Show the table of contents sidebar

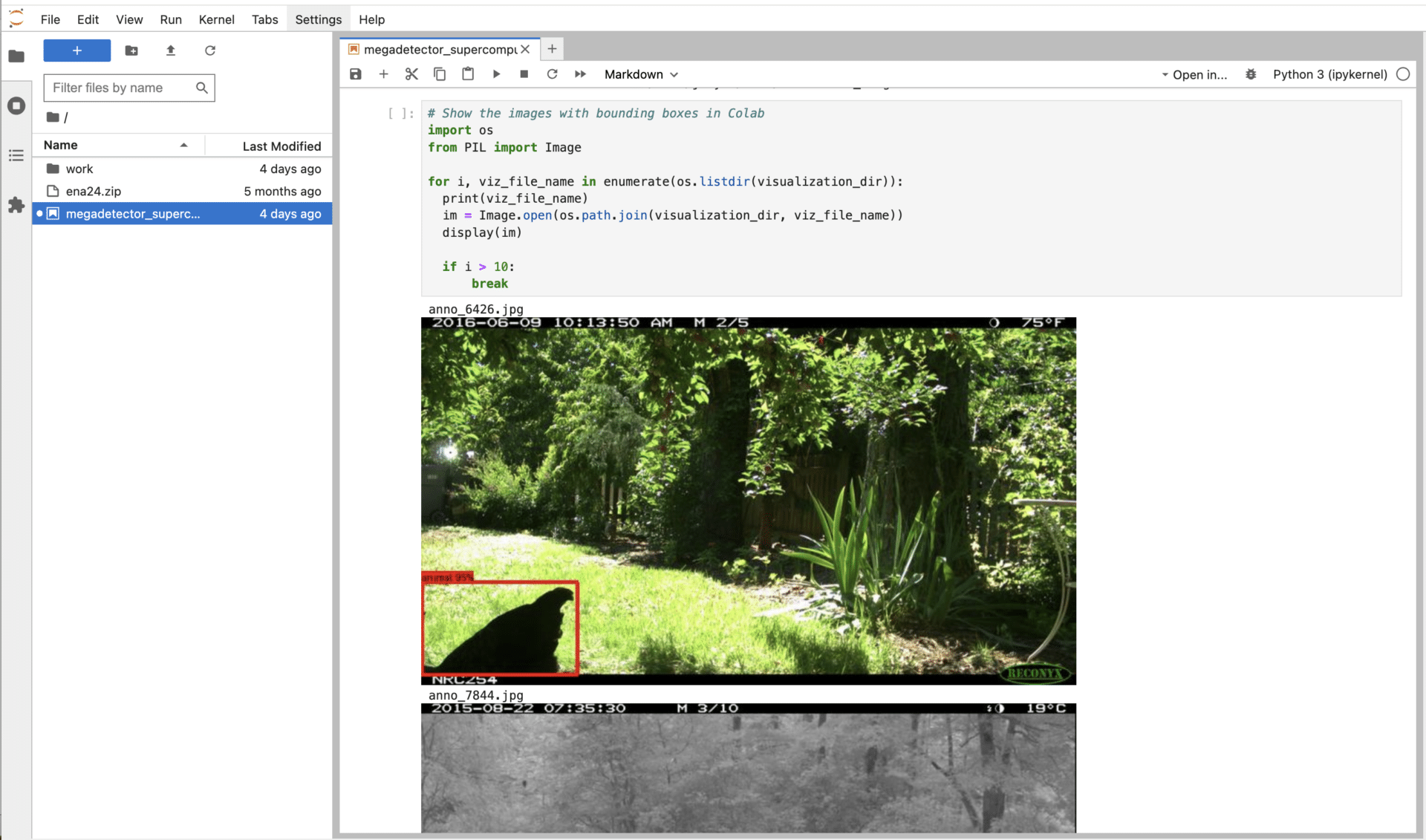16,155
